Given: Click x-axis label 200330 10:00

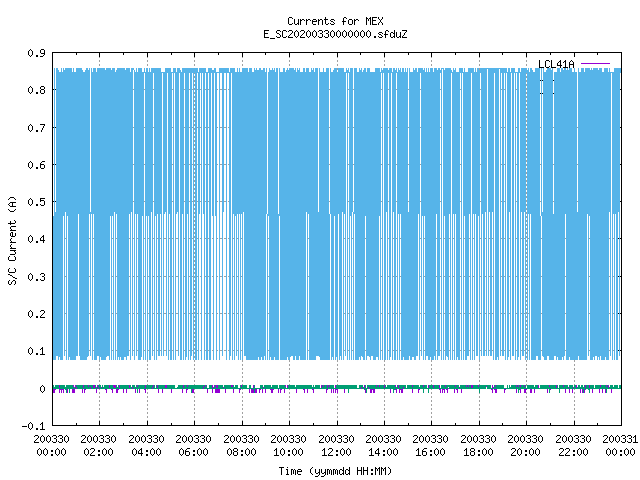Looking at the screenshot, I should (288, 446).
